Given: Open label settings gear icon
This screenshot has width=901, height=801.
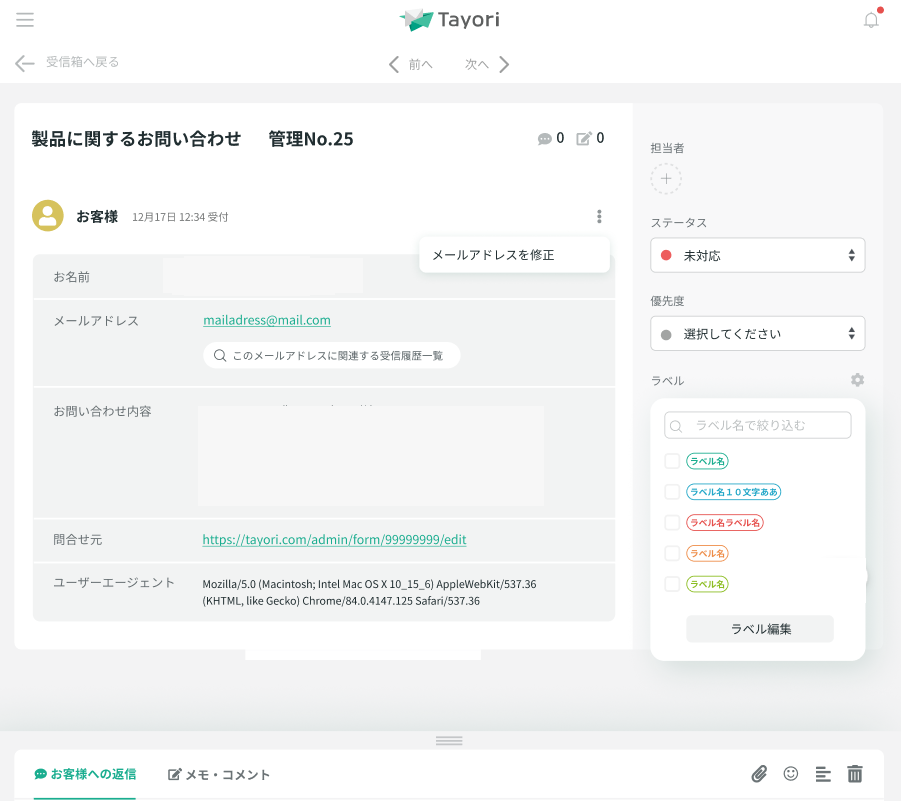Looking at the screenshot, I should 857,380.
